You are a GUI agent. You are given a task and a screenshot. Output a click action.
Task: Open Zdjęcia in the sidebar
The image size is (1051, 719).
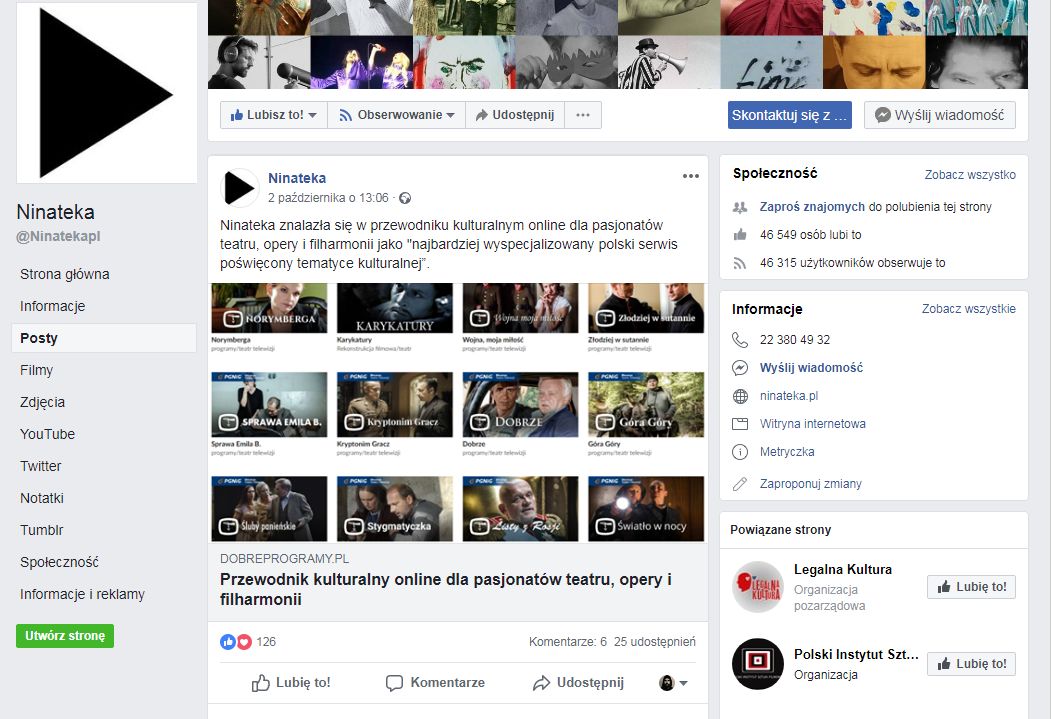(42, 402)
